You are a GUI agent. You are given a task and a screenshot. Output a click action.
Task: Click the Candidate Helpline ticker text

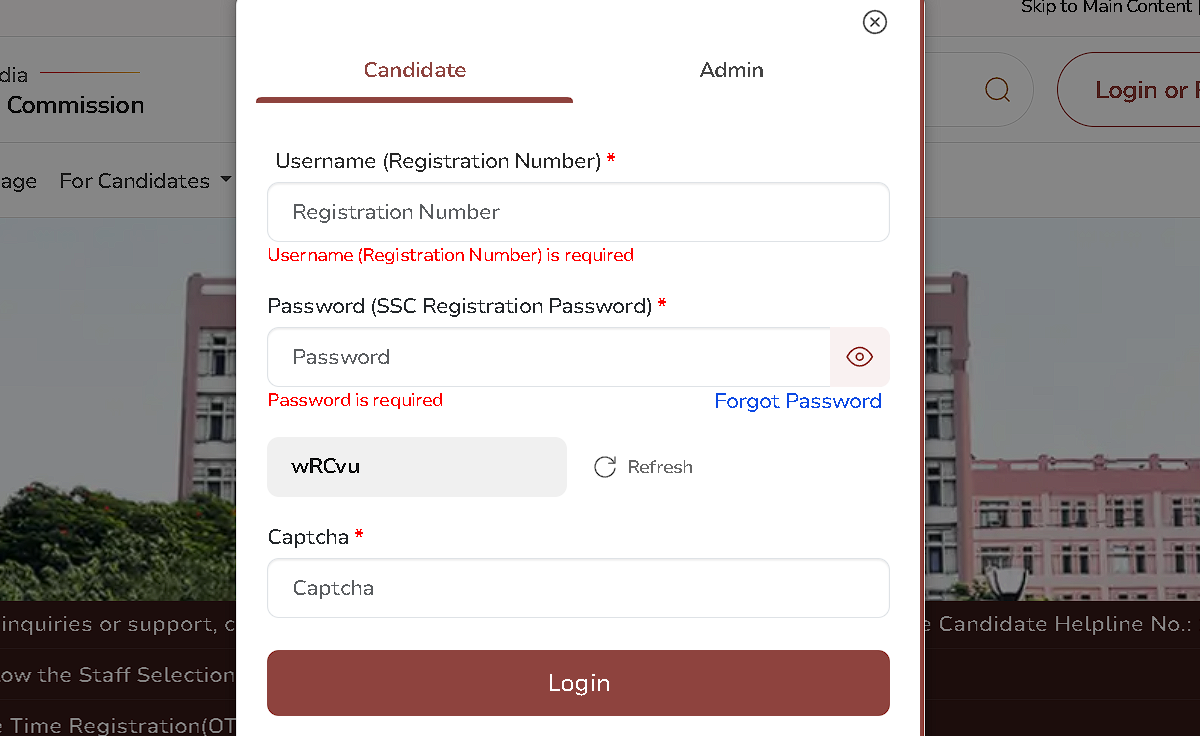(x=1064, y=624)
